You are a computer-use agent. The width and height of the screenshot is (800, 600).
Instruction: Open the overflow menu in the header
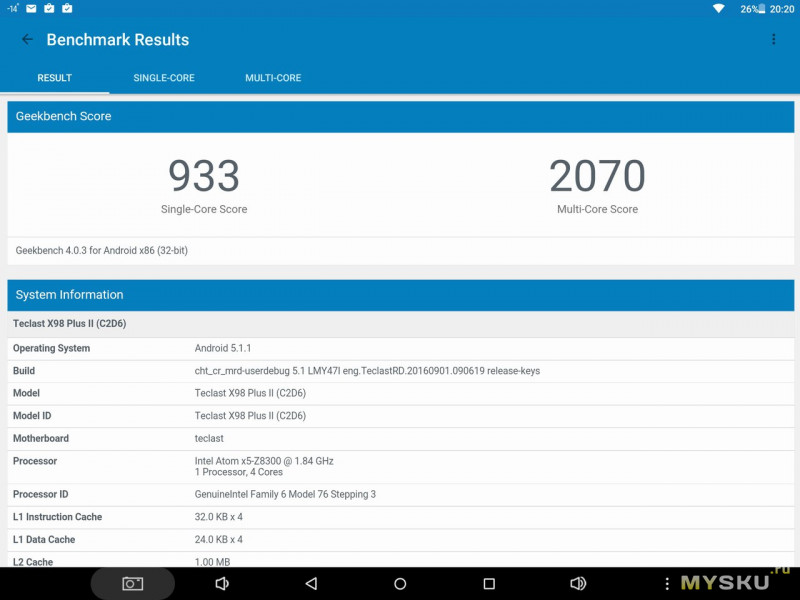click(x=773, y=39)
